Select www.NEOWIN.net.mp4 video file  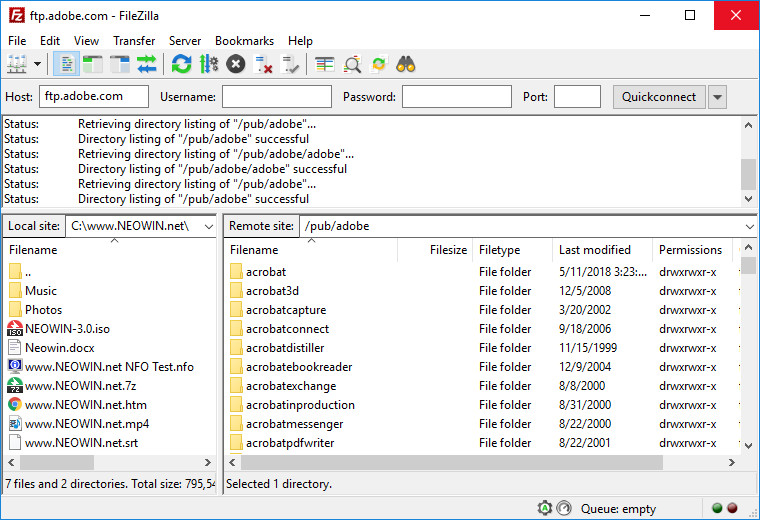tap(111, 424)
